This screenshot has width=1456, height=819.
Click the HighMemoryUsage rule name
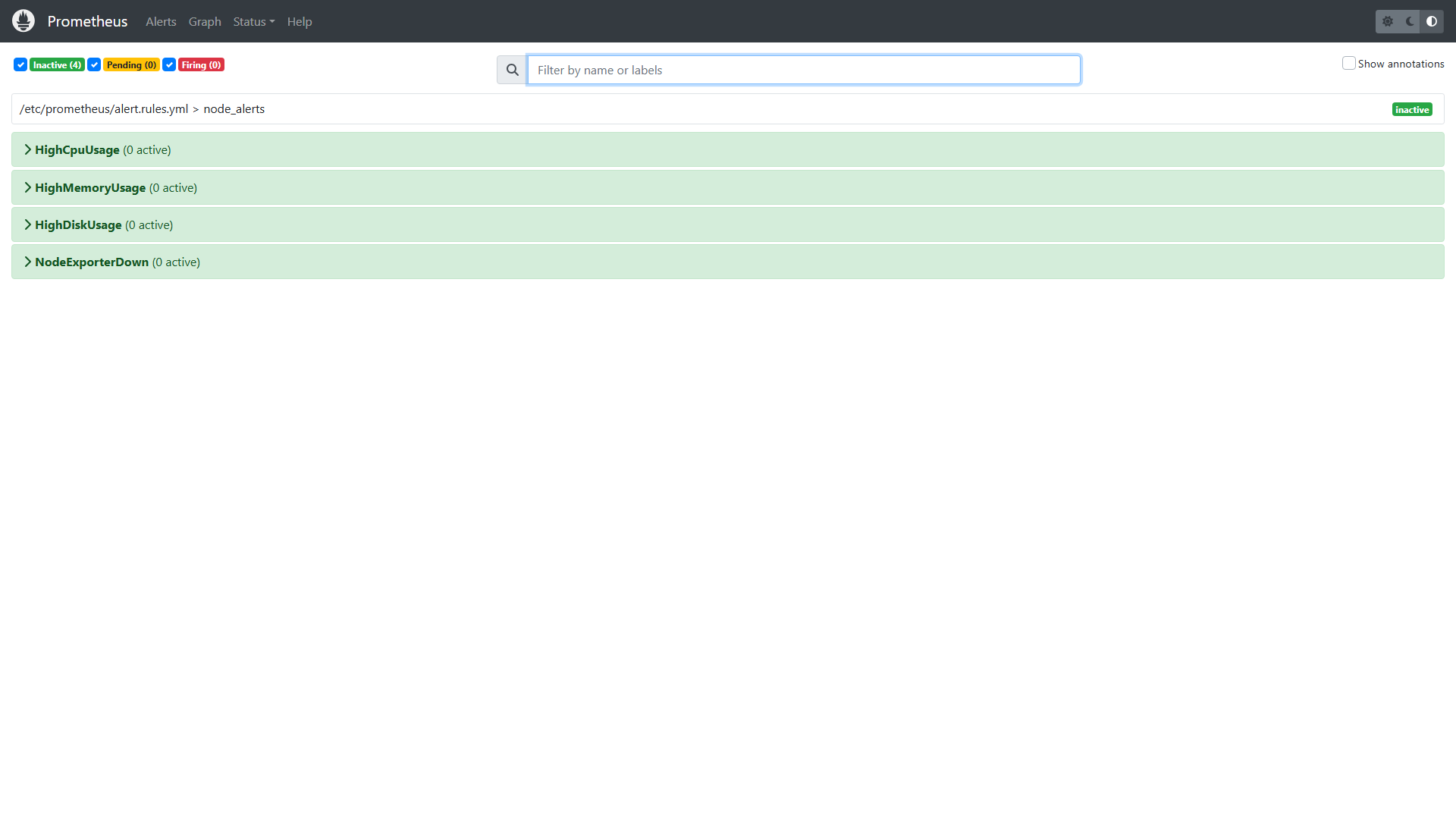(x=90, y=188)
